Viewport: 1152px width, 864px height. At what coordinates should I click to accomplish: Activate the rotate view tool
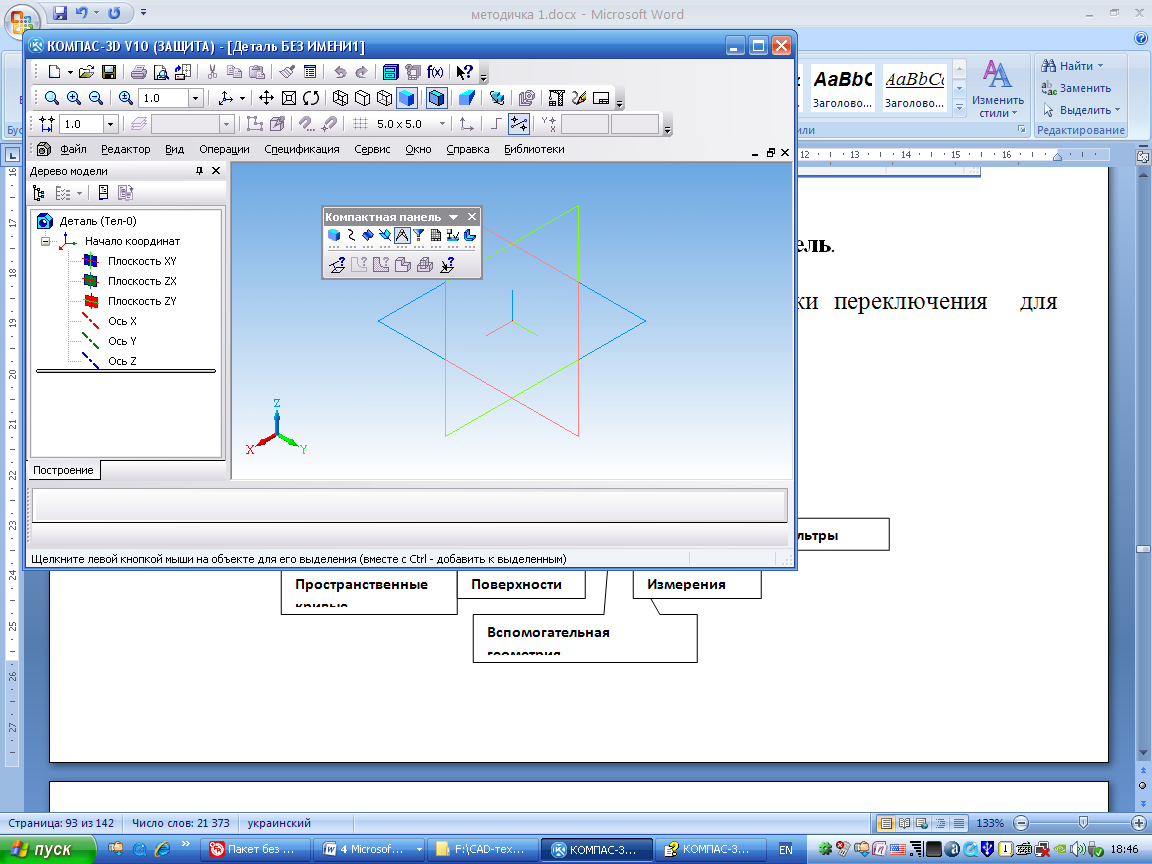tap(311, 98)
